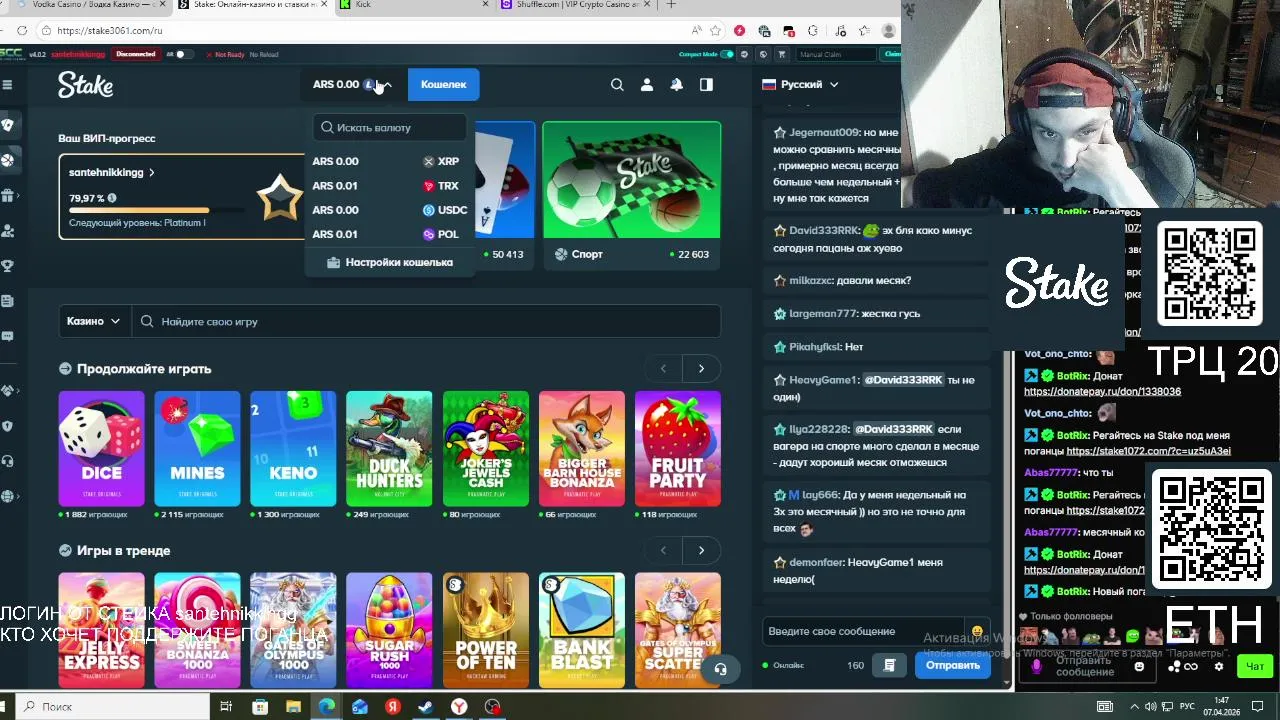The height and width of the screenshot is (720, 1280).
Task: Open the Duck Hunters game thumbnail
Action: click(x=389, y=449)
